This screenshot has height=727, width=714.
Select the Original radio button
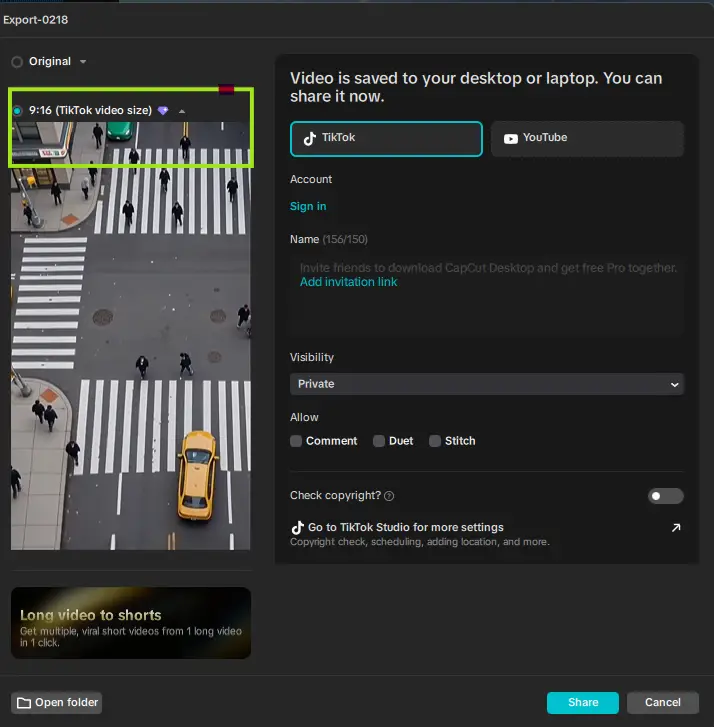click(17, 62)
